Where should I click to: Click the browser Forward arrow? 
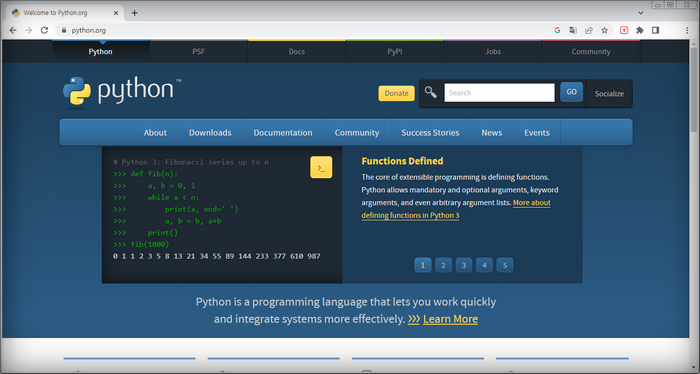(x=29, y=30)
